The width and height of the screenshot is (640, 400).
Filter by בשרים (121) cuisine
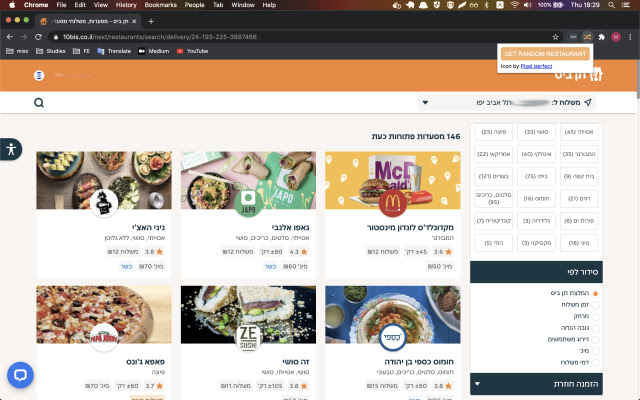493,176
